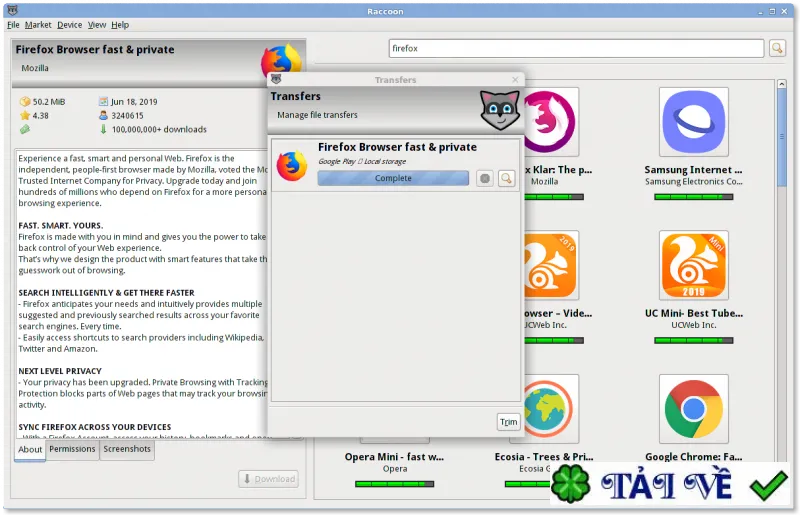Click the scrollbar up arrow in results
Screen dimensions: 800x515
(781, 84)
